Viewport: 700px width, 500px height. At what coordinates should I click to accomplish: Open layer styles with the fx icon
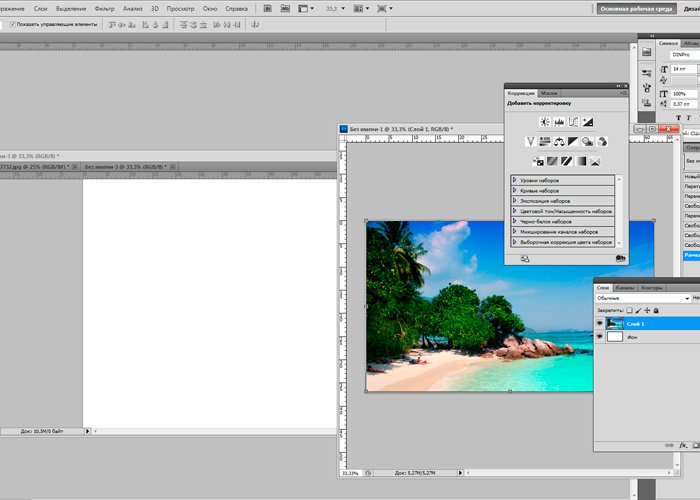683,444
